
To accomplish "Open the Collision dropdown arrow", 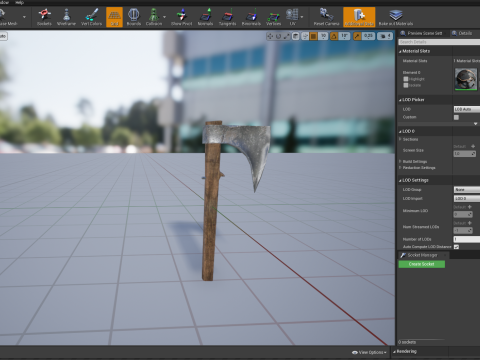I will tap(164, 17).
